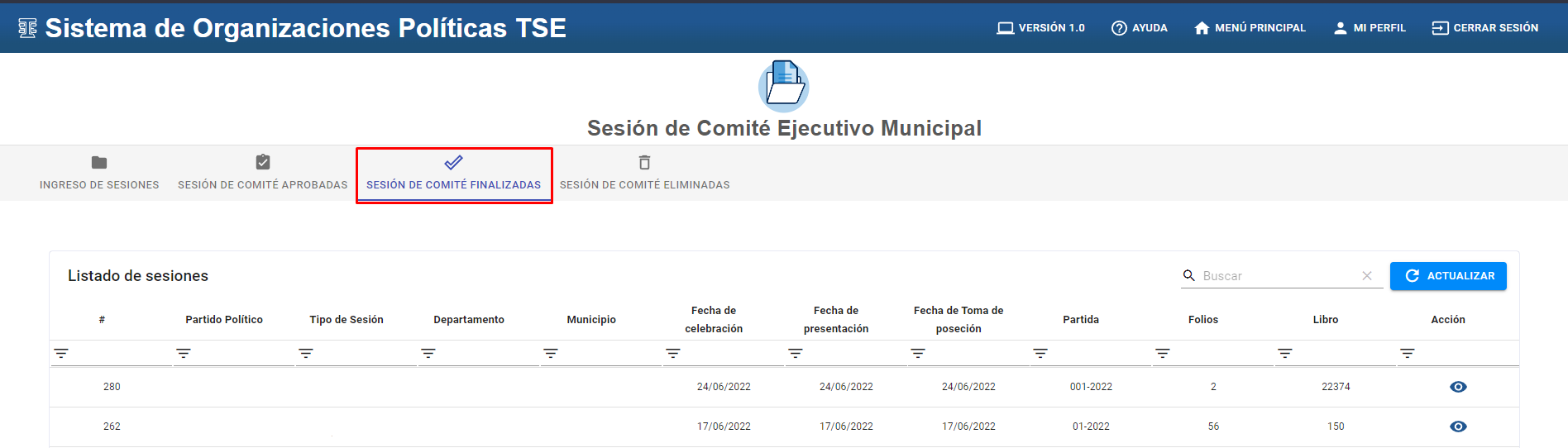Click the folder document icon above the title

coord(783,86)
